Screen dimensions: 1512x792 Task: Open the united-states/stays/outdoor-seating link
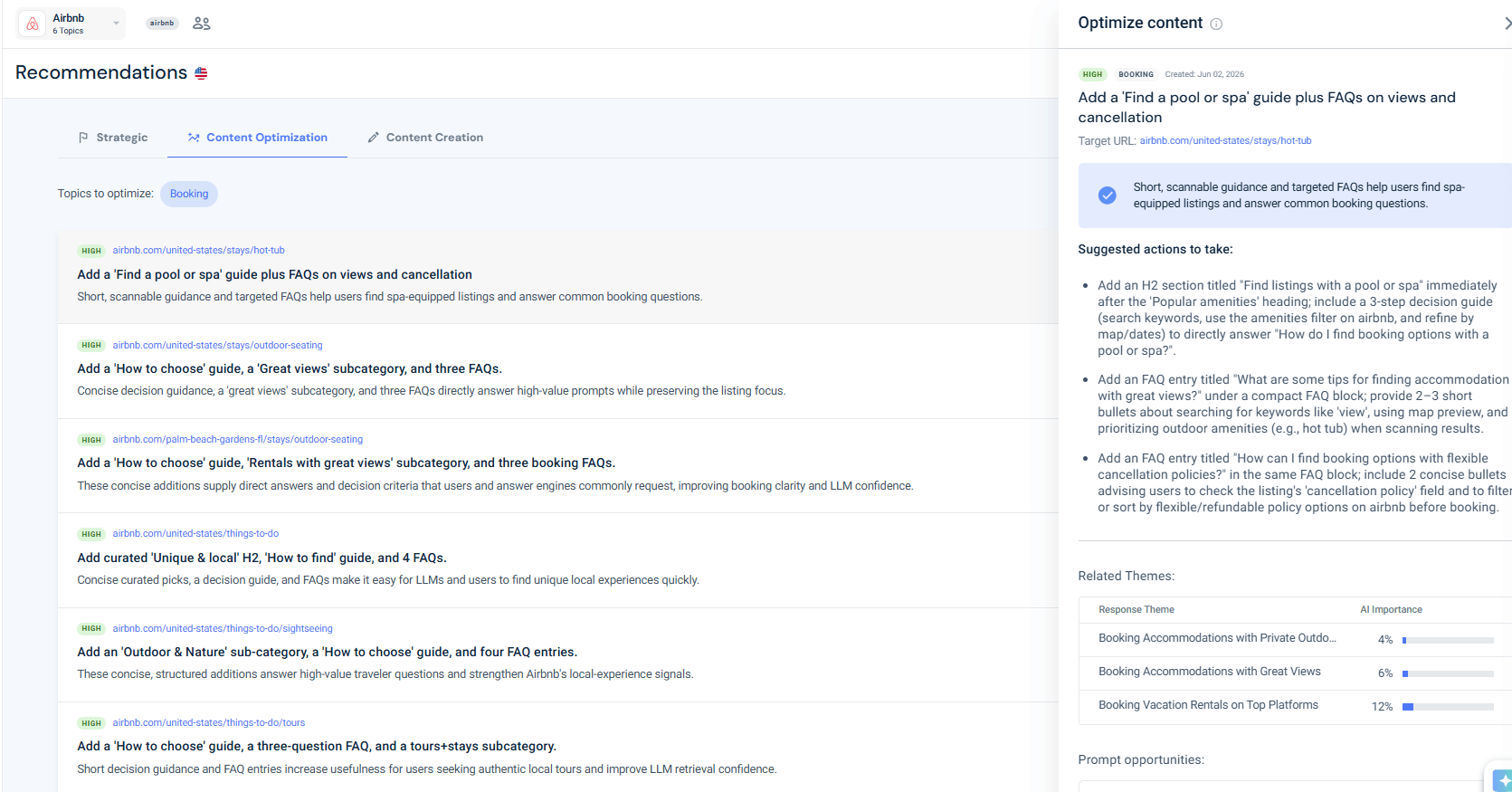pos(217,346)
